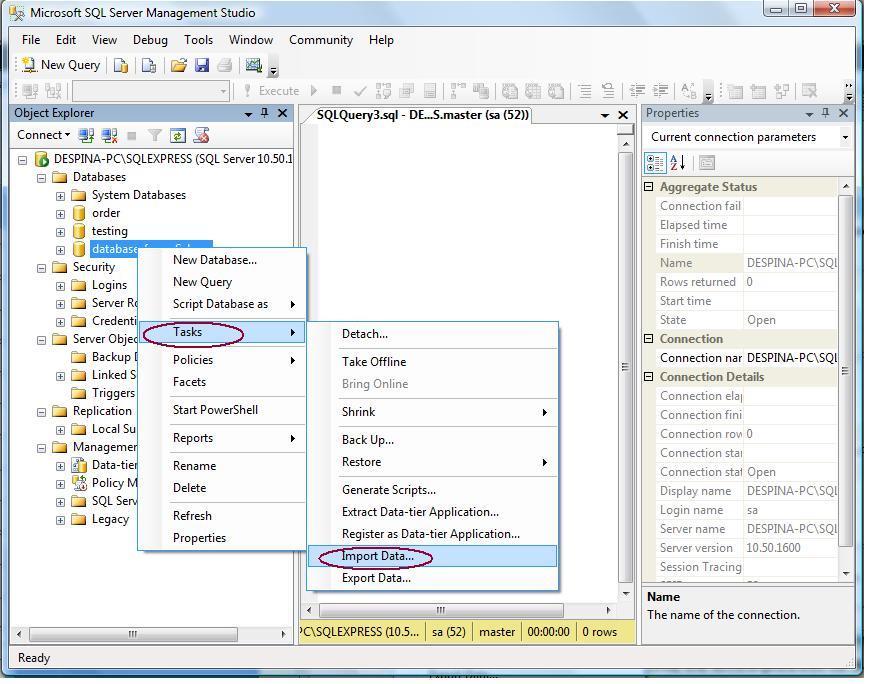Click the Parse checkmark icon
Screen dimensions: 870x684
360,90
